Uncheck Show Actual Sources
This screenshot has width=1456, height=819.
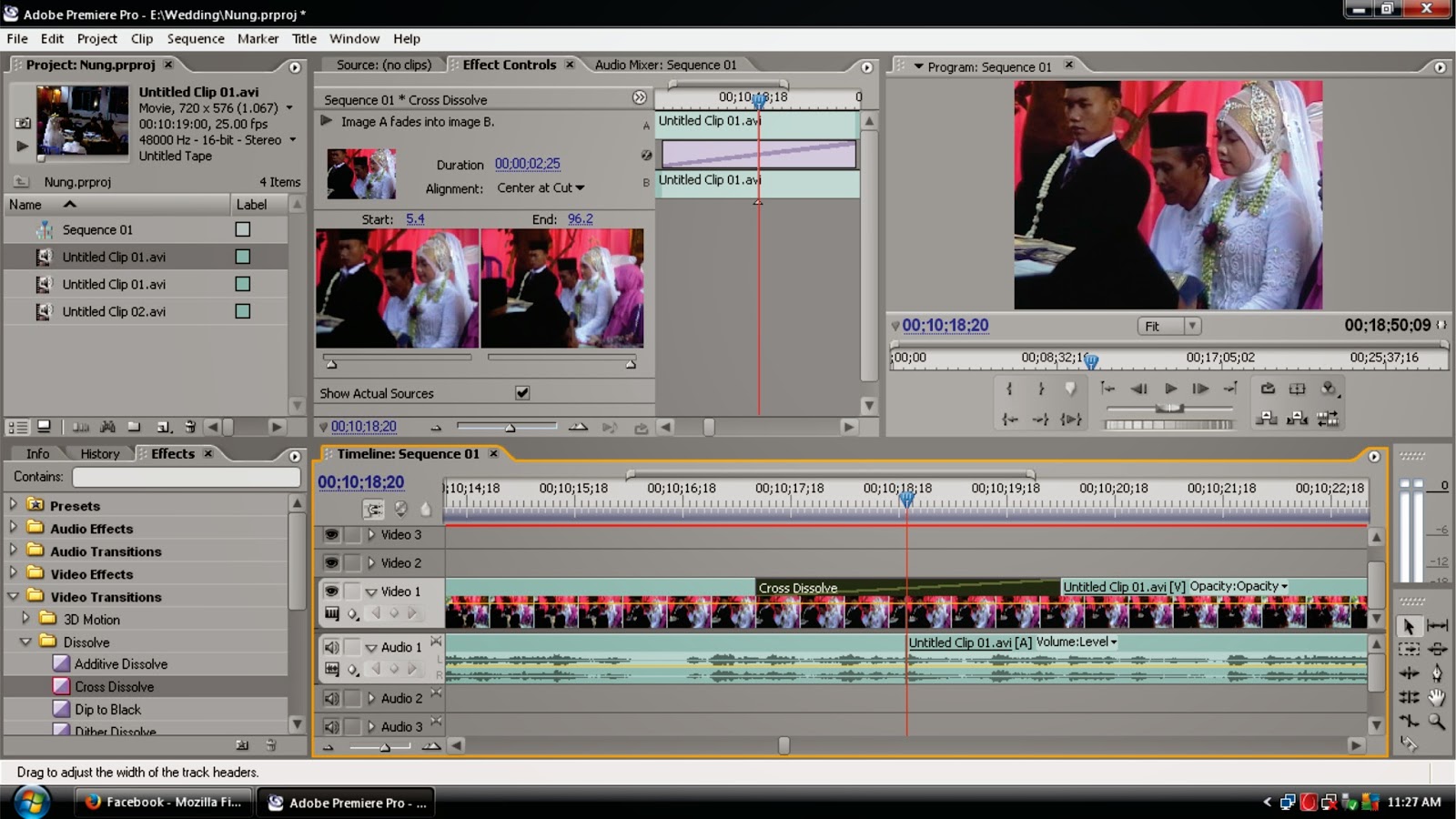(522, 393)
